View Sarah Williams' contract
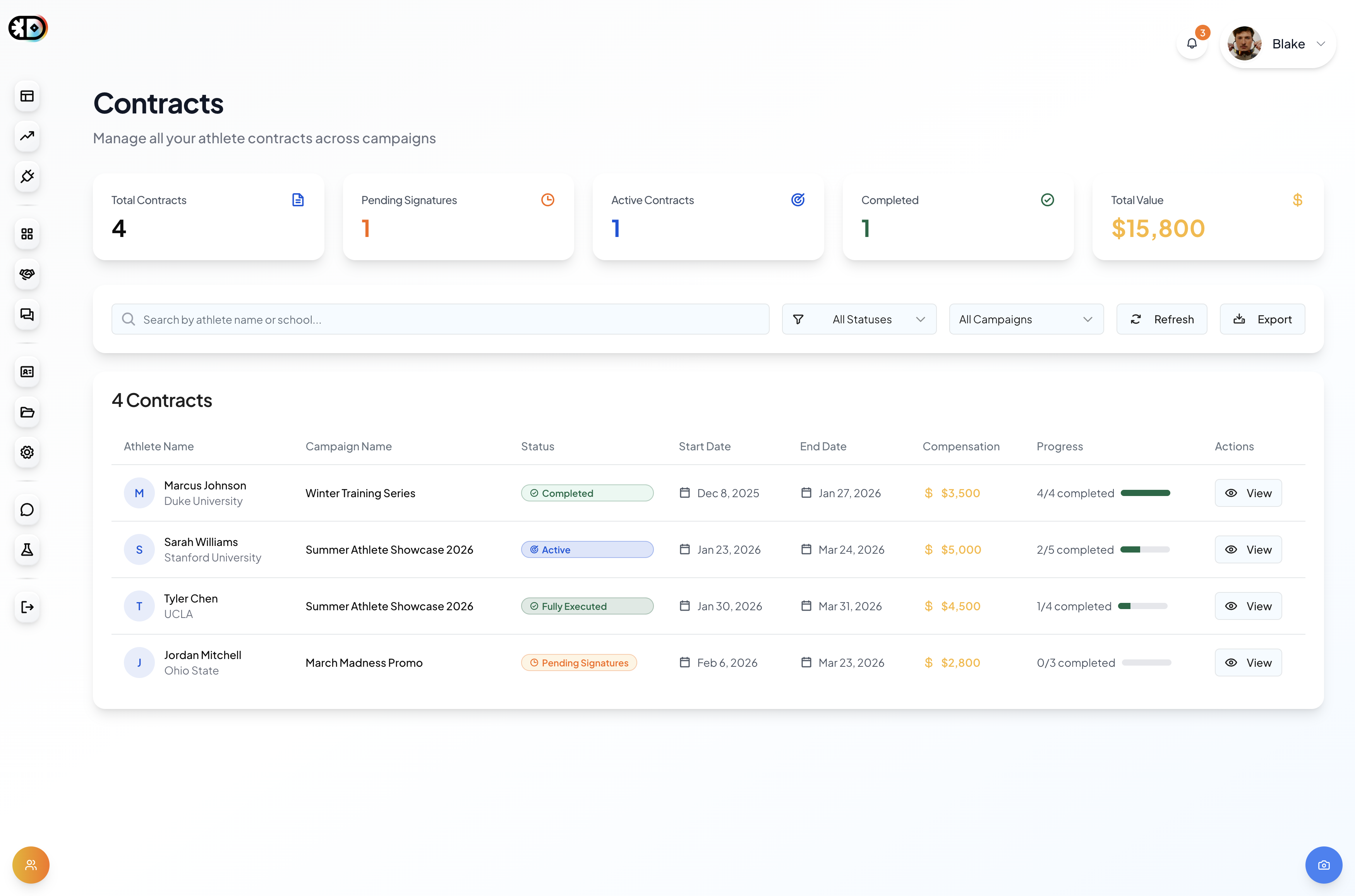 click(x=1248, y=550)
